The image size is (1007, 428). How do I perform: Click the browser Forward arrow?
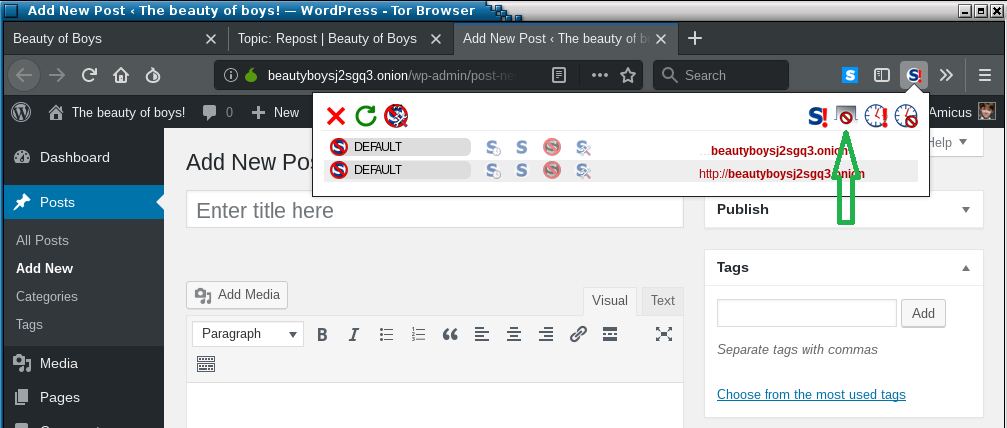click(57, 76)
